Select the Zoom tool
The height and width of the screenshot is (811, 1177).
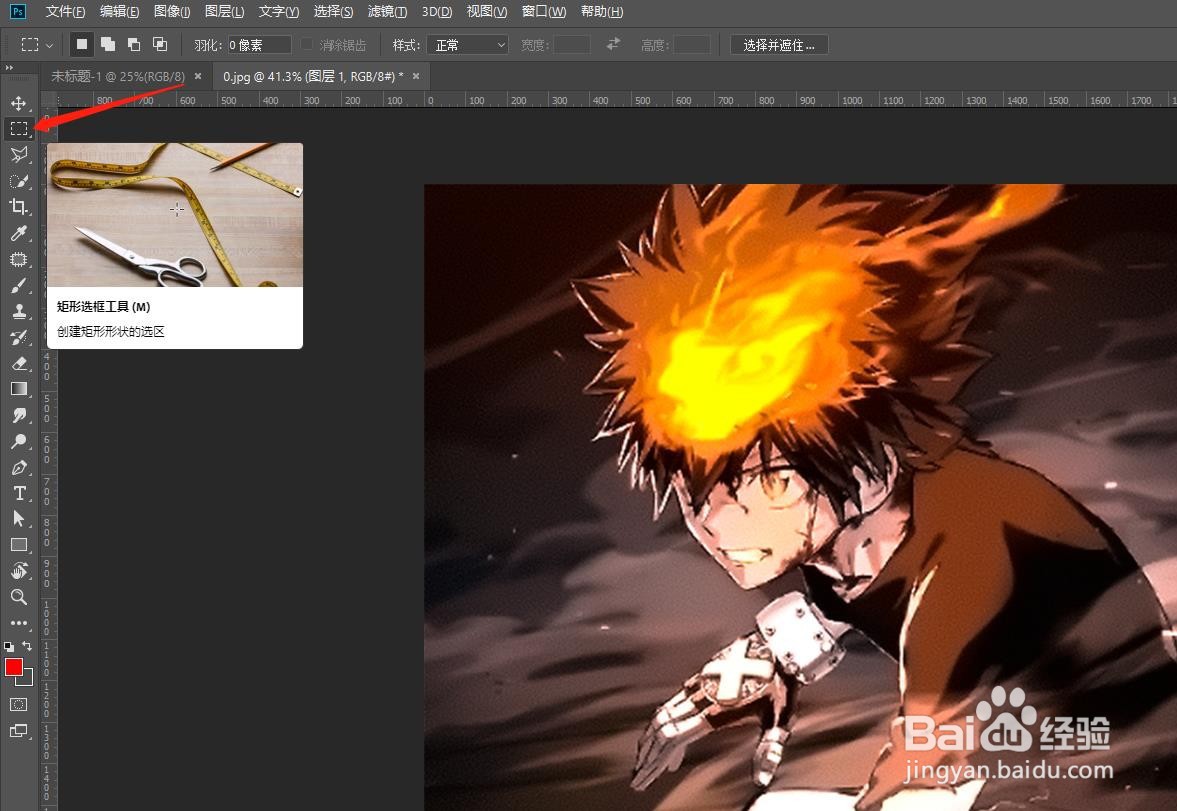(19, 597)
